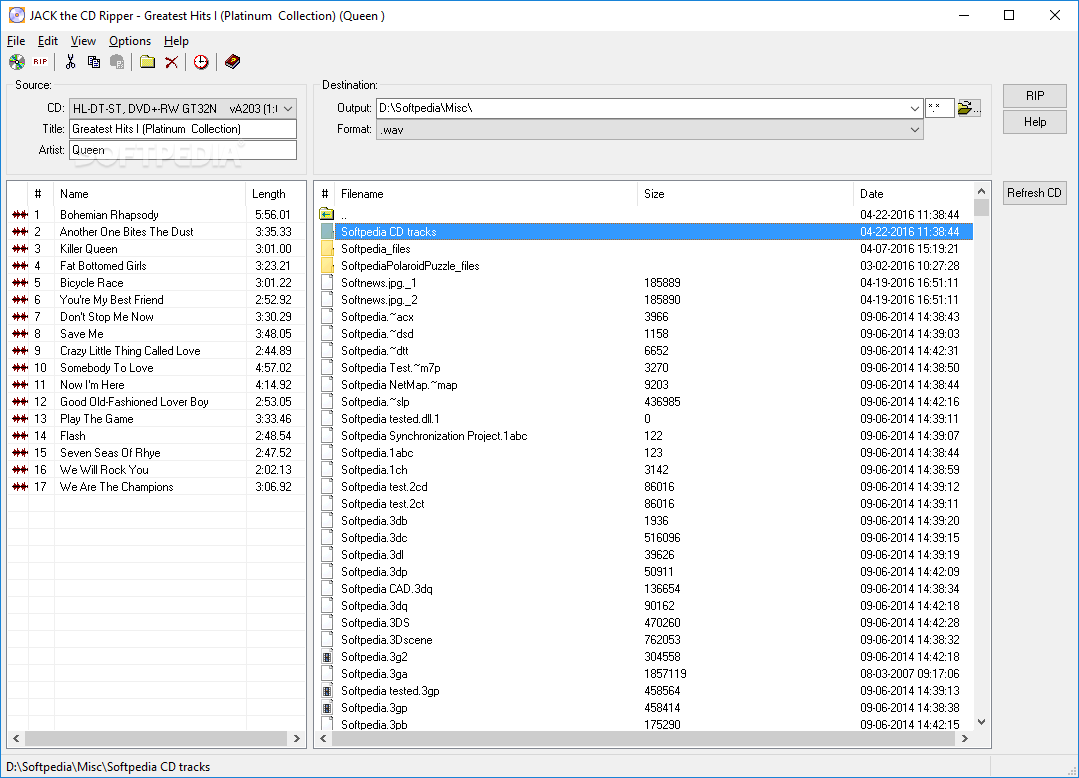Click the yellow new folder toolbar icon

click(147, 62)
